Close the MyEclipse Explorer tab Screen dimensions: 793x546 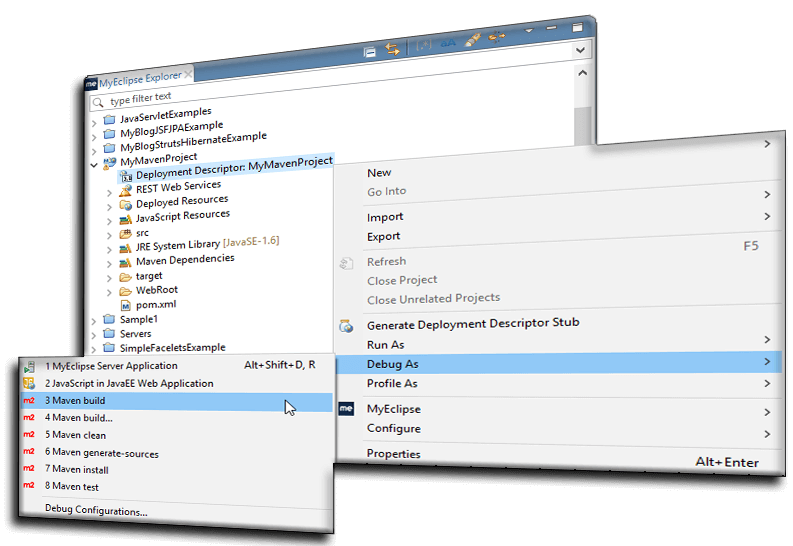tap(188, 74)
